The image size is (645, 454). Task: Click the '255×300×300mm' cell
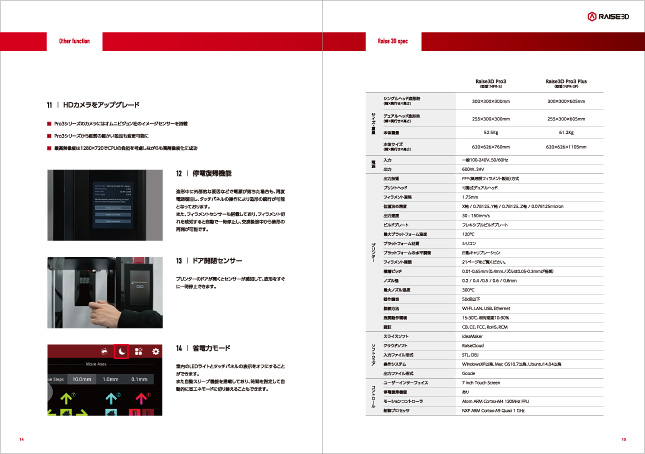[x=491, y=119]
